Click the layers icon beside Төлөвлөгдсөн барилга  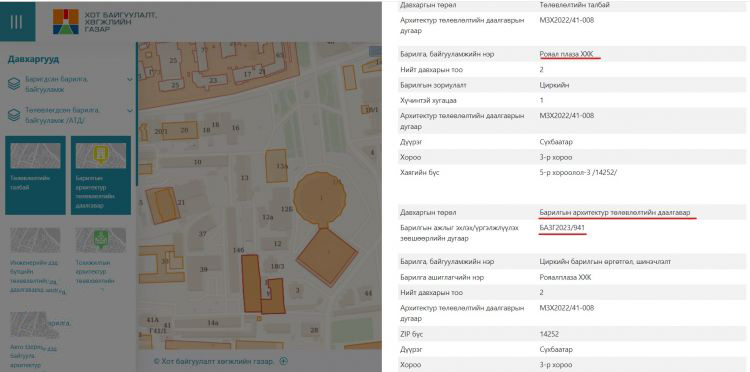[14, 115]
